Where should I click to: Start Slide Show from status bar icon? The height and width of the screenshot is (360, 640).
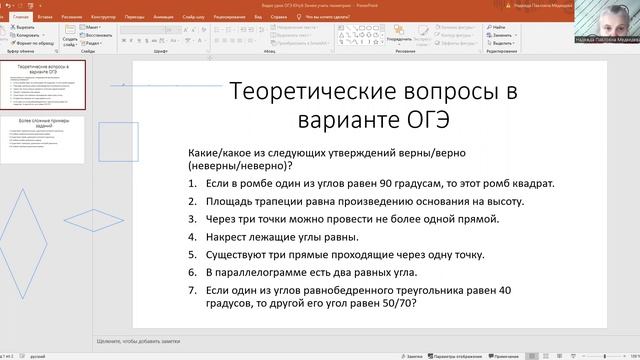click(x=573, y=356)
